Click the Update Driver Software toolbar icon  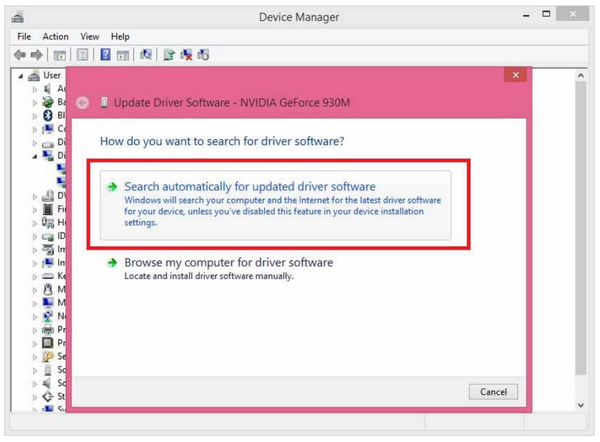coord(169,54)
